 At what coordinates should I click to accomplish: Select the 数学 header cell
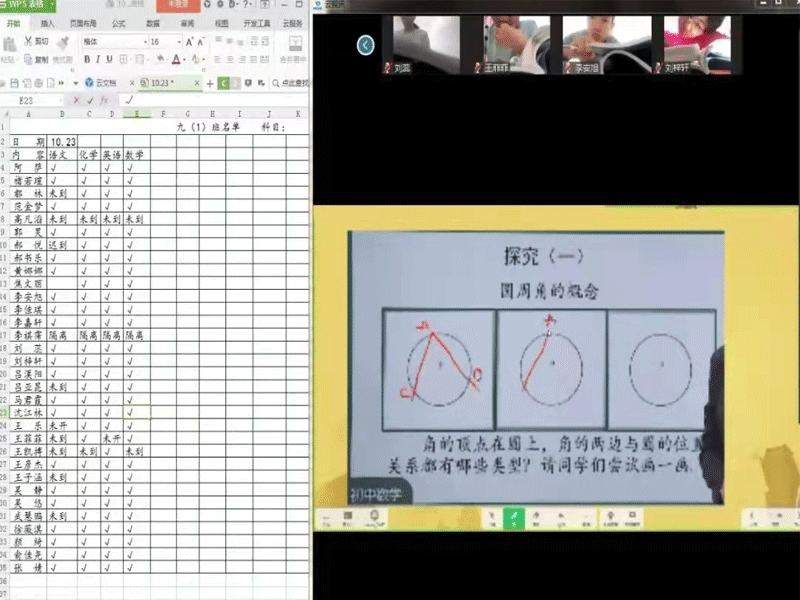(137, 155)
